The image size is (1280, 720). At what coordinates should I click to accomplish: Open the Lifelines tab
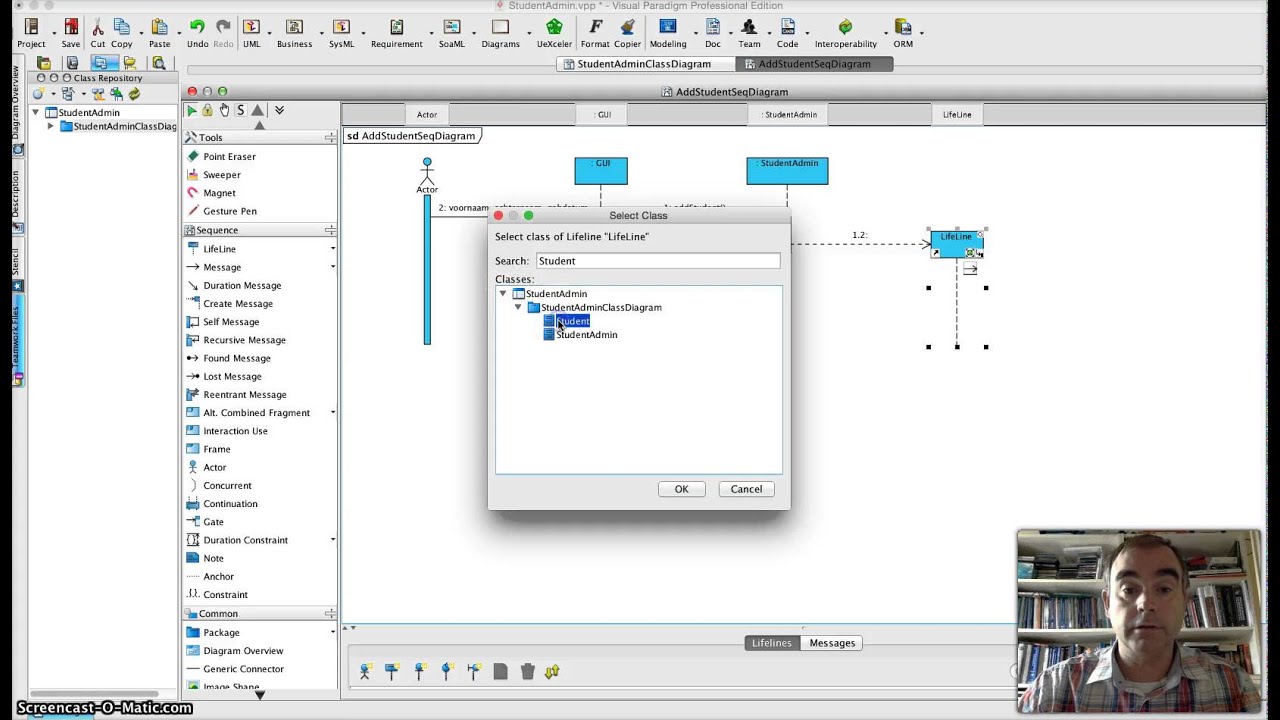click(x=772, y=643)
